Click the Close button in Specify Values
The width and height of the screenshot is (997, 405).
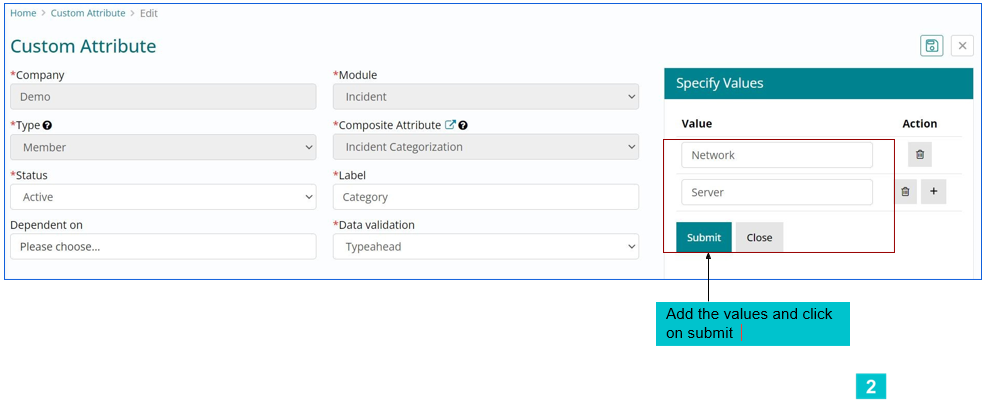[x=759, y=237]
